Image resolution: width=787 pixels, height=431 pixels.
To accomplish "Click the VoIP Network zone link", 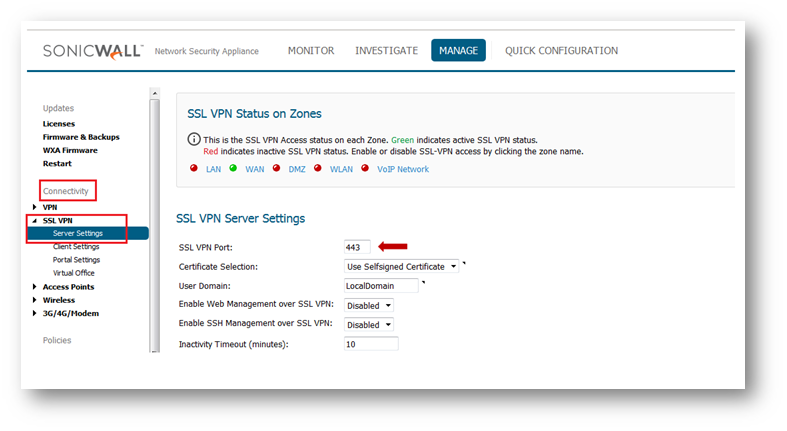I will pyautogui.click(x=403, y=169).
